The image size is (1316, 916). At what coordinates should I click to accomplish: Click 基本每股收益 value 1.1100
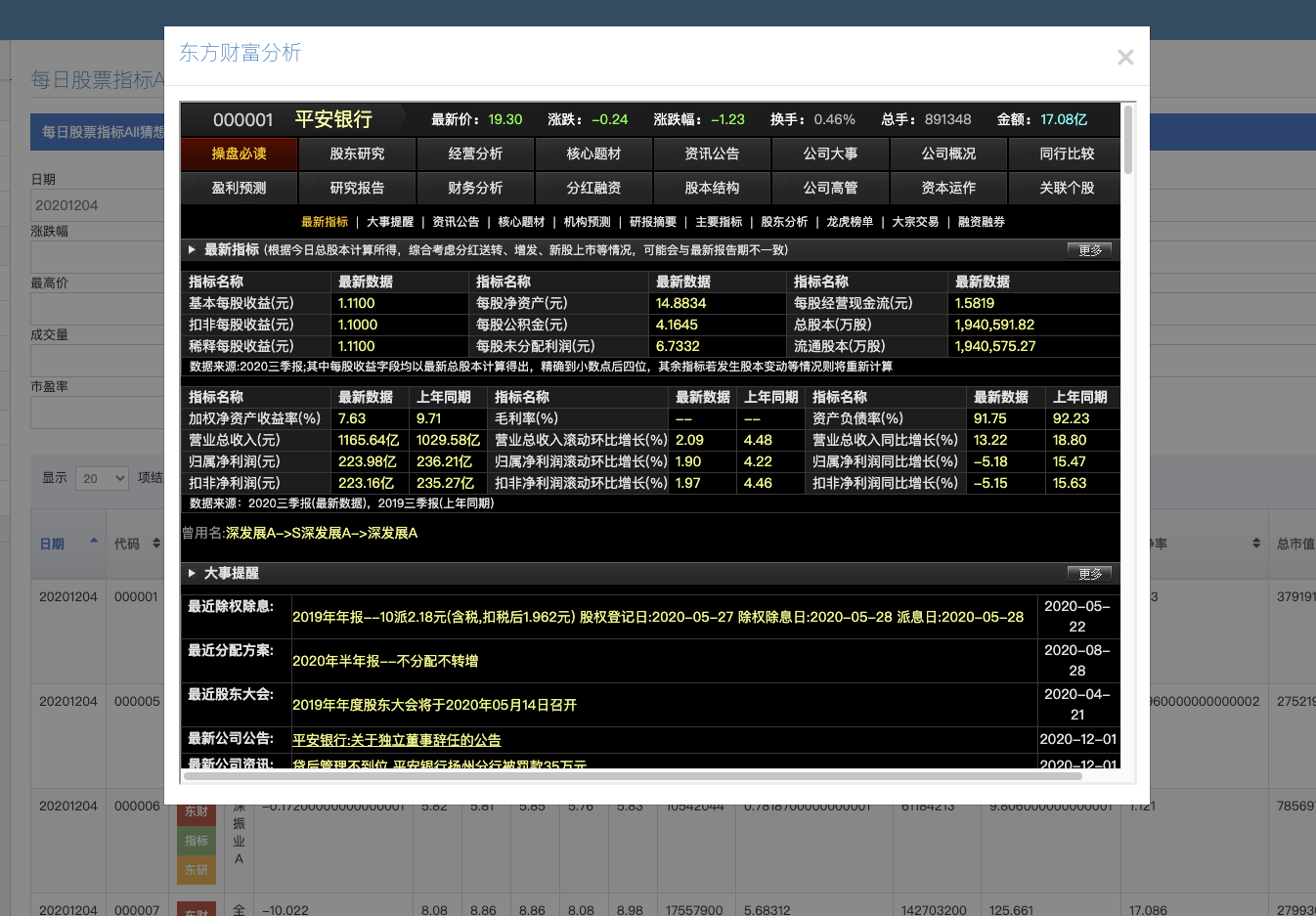(x=356, y=303)
